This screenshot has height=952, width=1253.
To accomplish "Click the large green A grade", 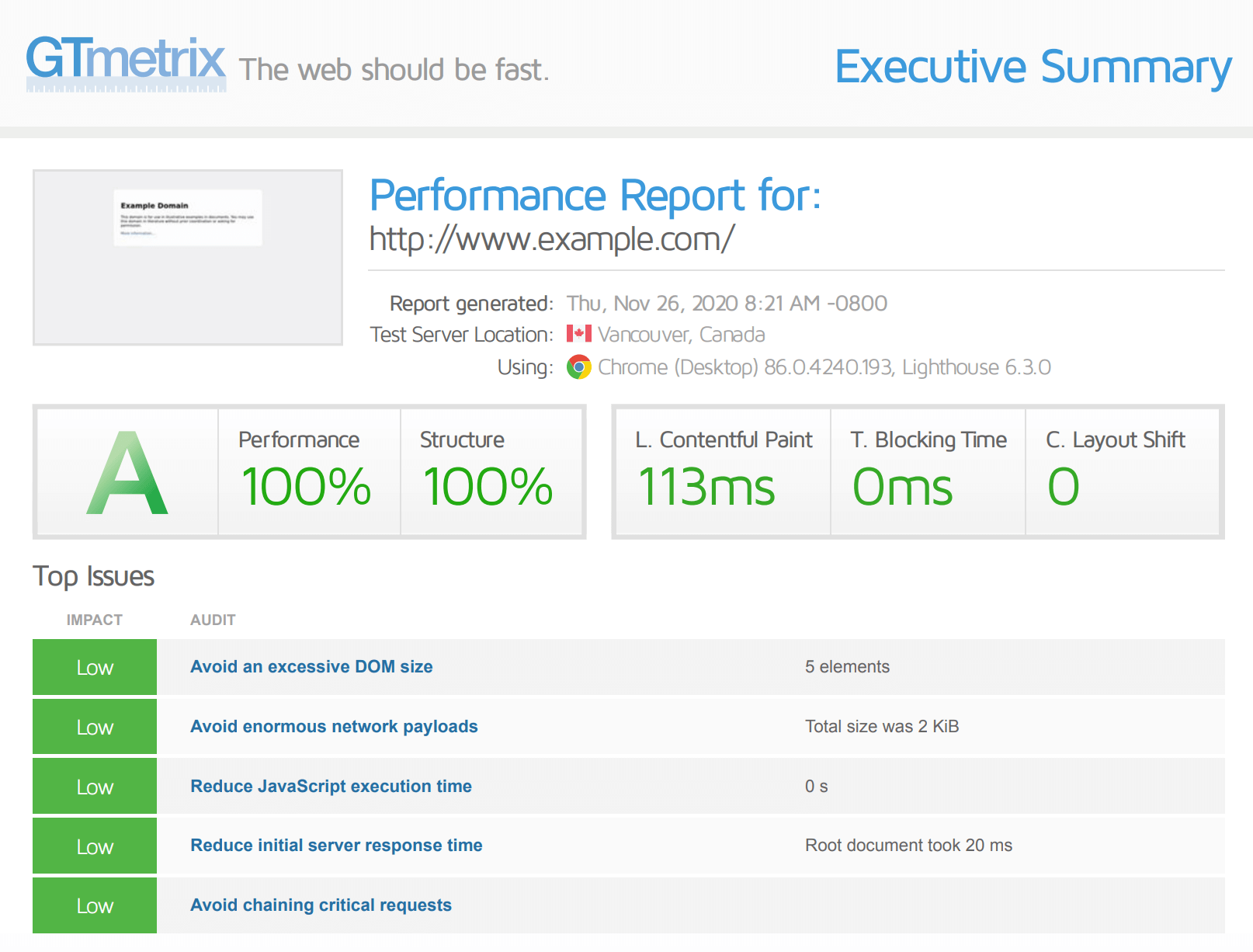I will click(127, 473).
